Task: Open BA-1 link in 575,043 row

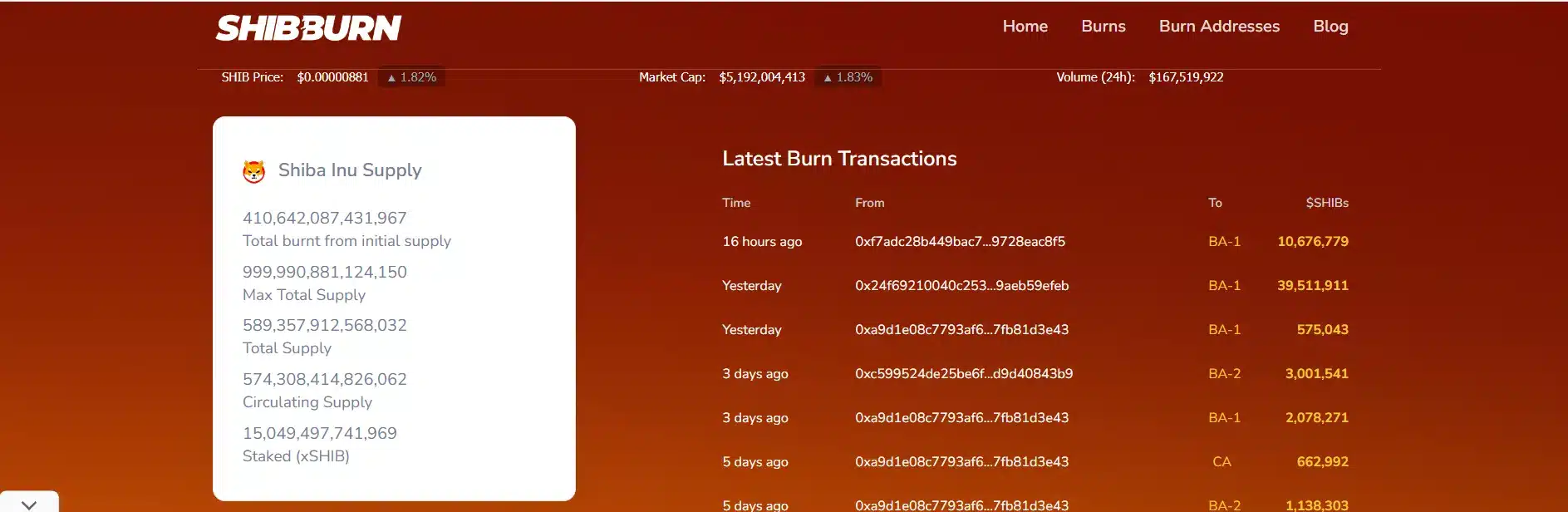Action: 1224,329
